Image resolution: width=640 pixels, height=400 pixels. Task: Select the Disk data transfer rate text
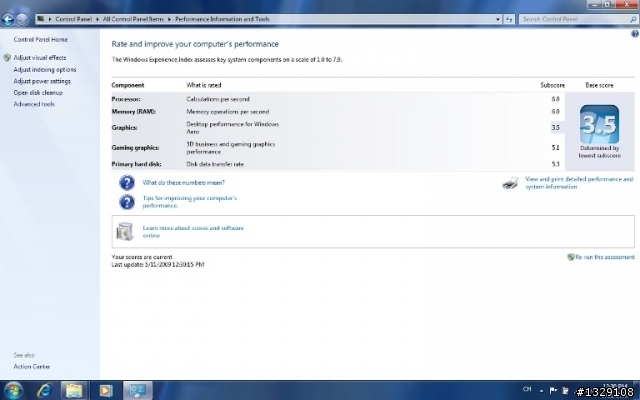coord(215,164)
